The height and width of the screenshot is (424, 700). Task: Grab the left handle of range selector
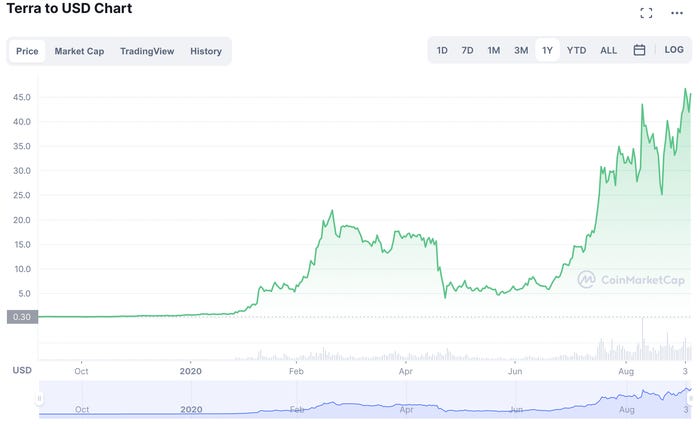point(40,398)
